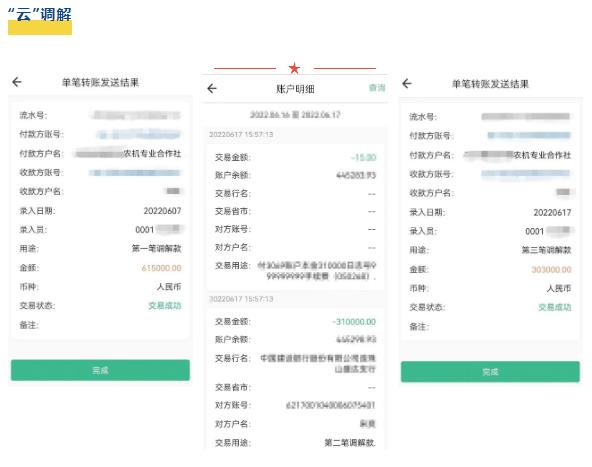Tap 完成 under the 第一笔调解款 transfer
The image size is (592, 467).
click(x=100, y=370)
